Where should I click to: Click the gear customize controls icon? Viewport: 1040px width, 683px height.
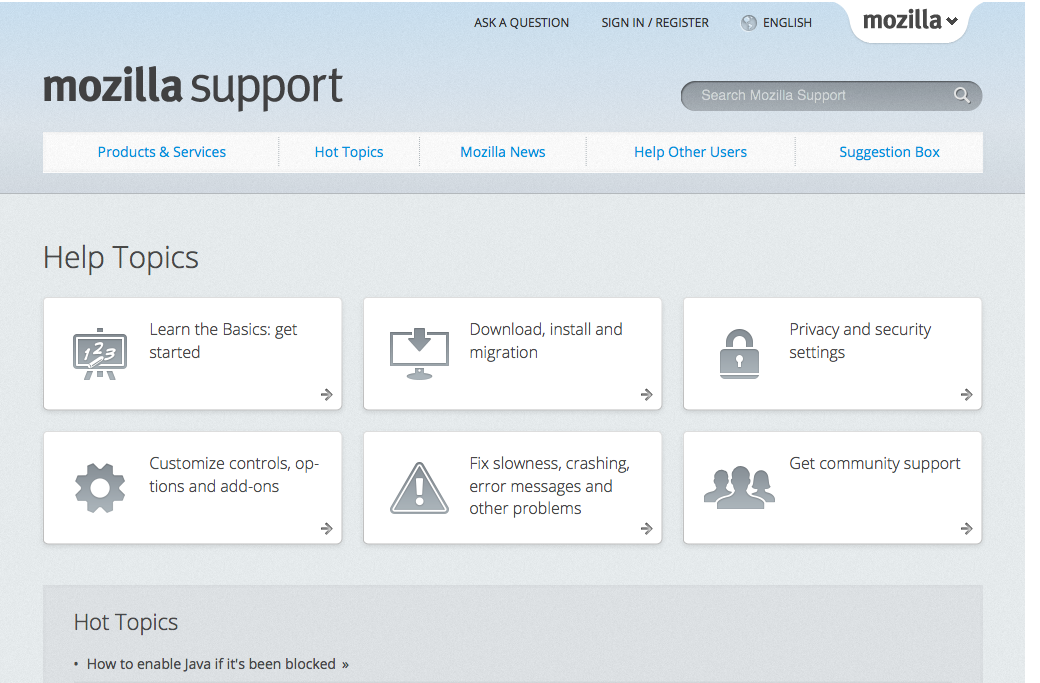pyautogui.click(x=99, y=488)
